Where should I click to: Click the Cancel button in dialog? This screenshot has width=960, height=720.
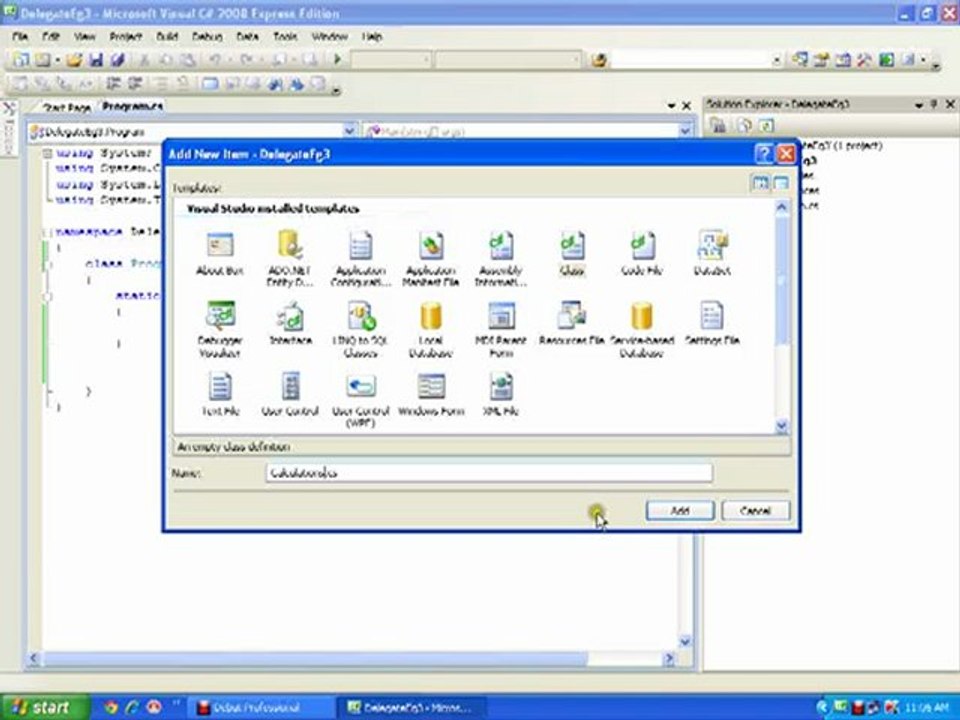pyautogui.click(x=756, y=511)
